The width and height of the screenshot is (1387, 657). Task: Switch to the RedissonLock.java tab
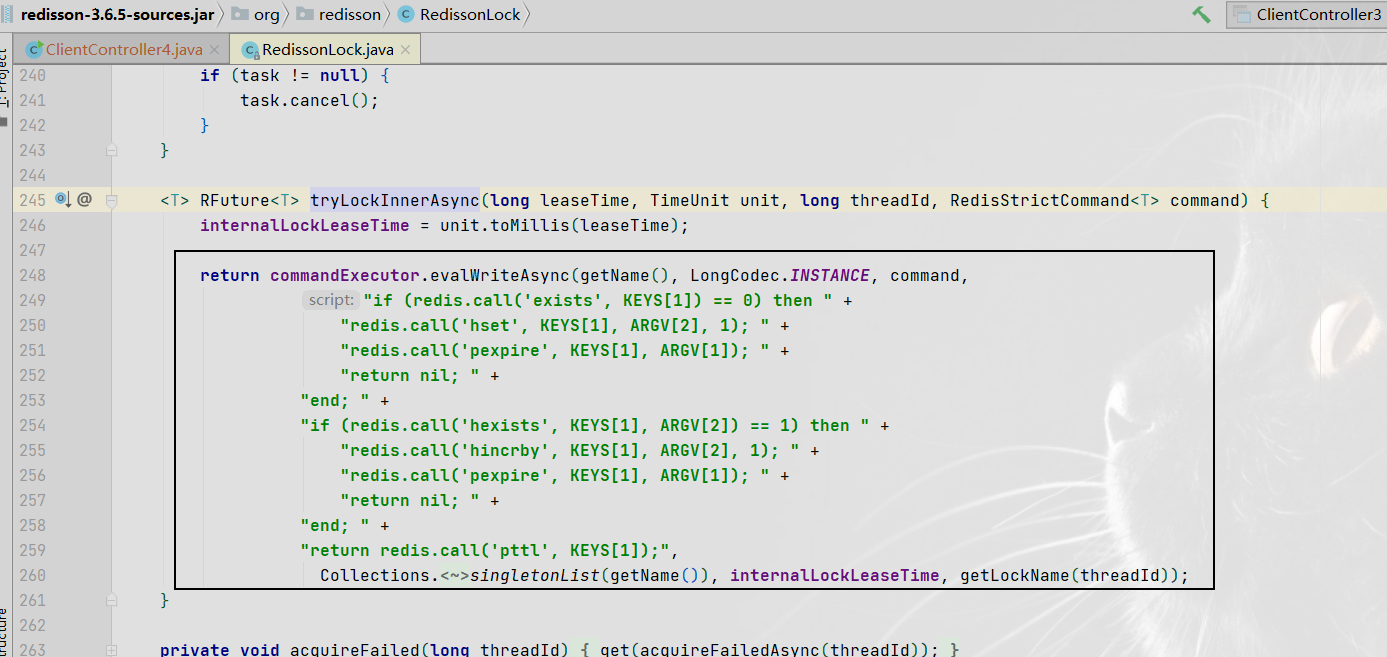[x=328, y=49]
